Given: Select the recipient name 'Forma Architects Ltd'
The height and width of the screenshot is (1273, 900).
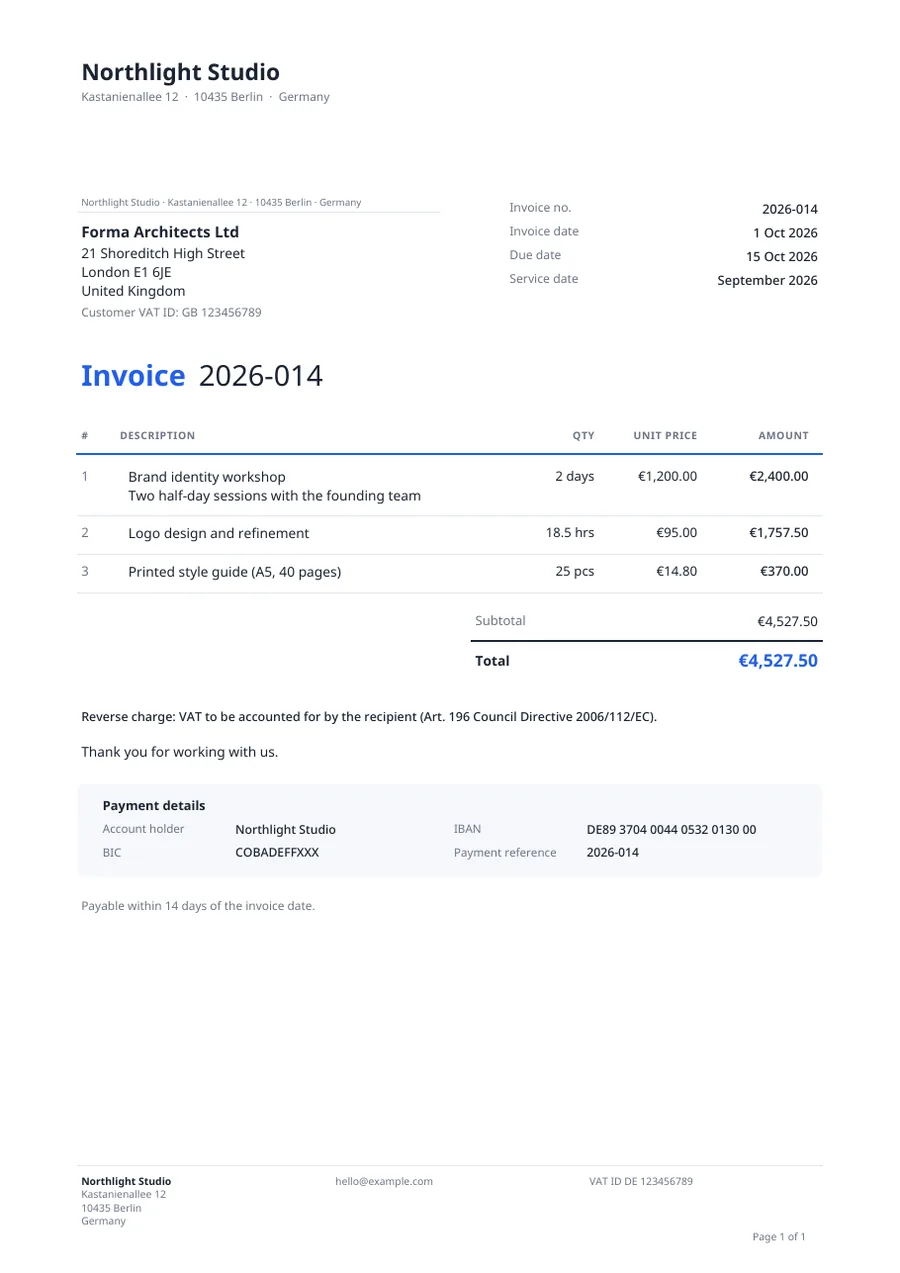Looking at the screenshot, I should 160,232.
